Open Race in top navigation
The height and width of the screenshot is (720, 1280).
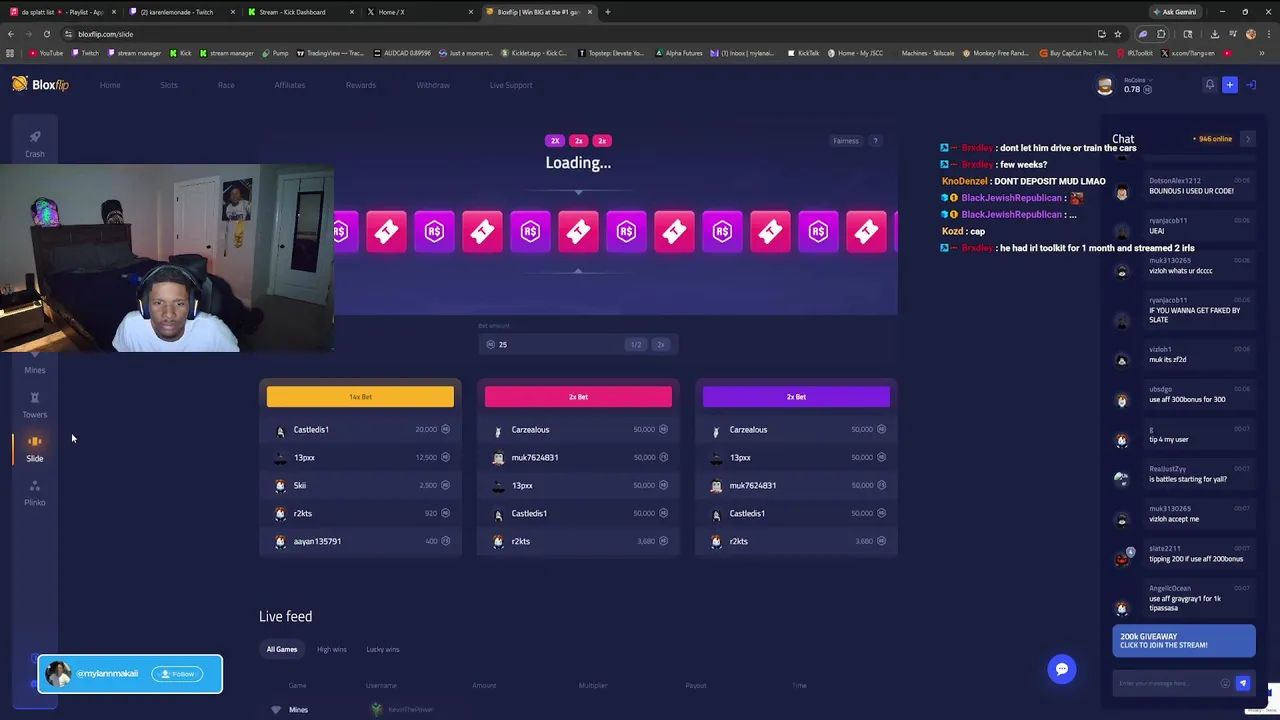pyautogui.click(x=226, y=85)
